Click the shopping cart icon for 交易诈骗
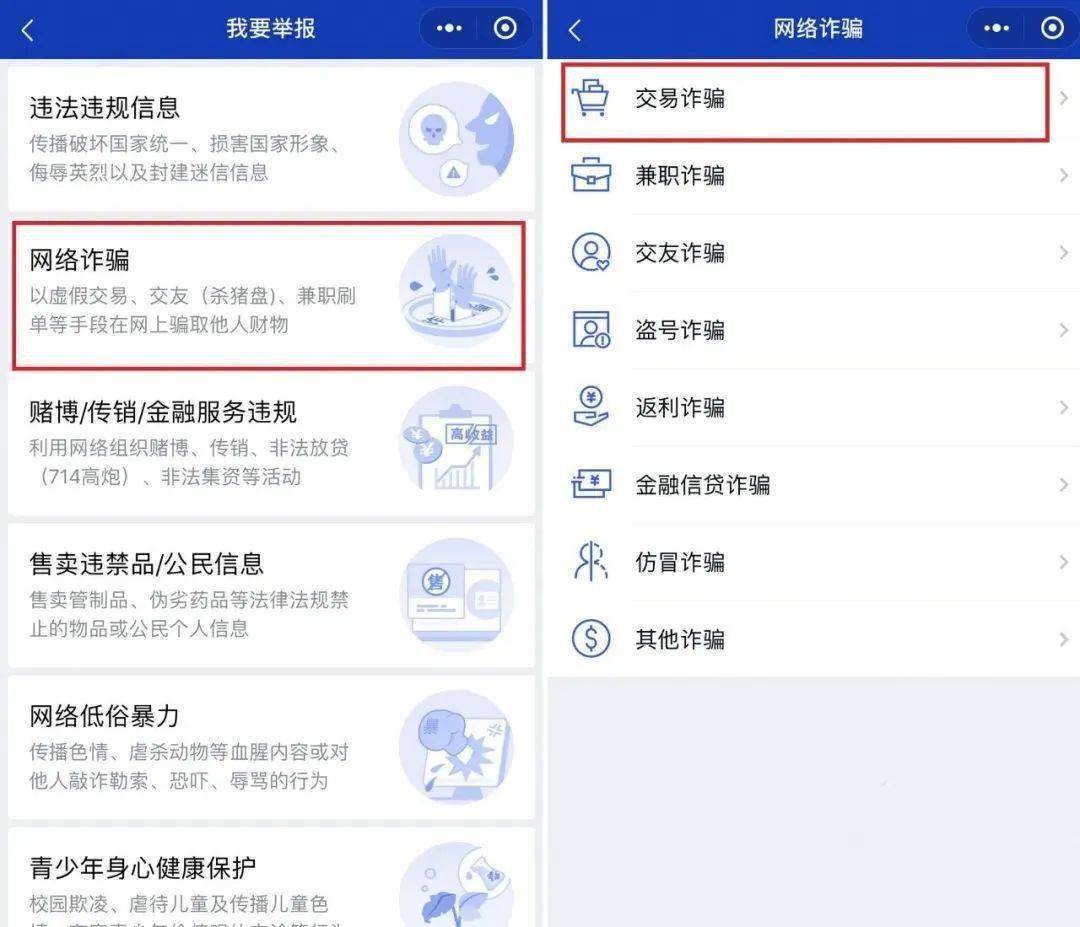This screenshot has height=927, width=1080. point(591,98)
